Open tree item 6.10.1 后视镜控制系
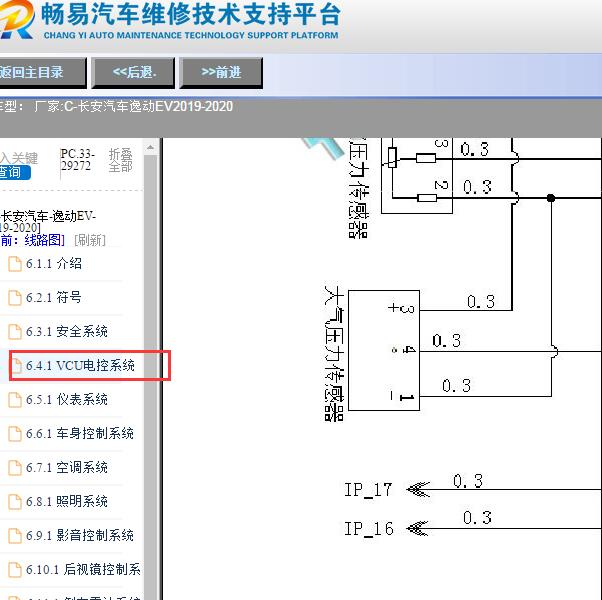Screen dimensions: 602x600 83,569
